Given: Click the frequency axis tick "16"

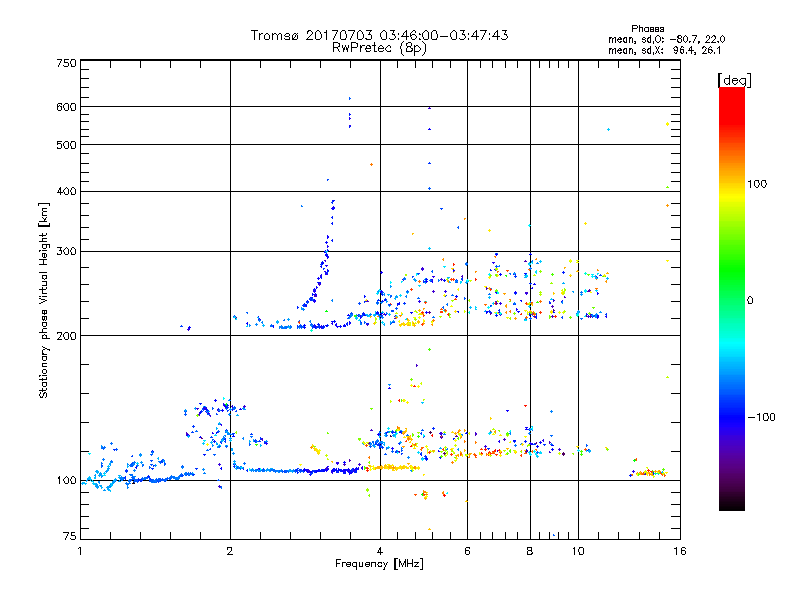Looking at the screenshot, I should (680, 551).
